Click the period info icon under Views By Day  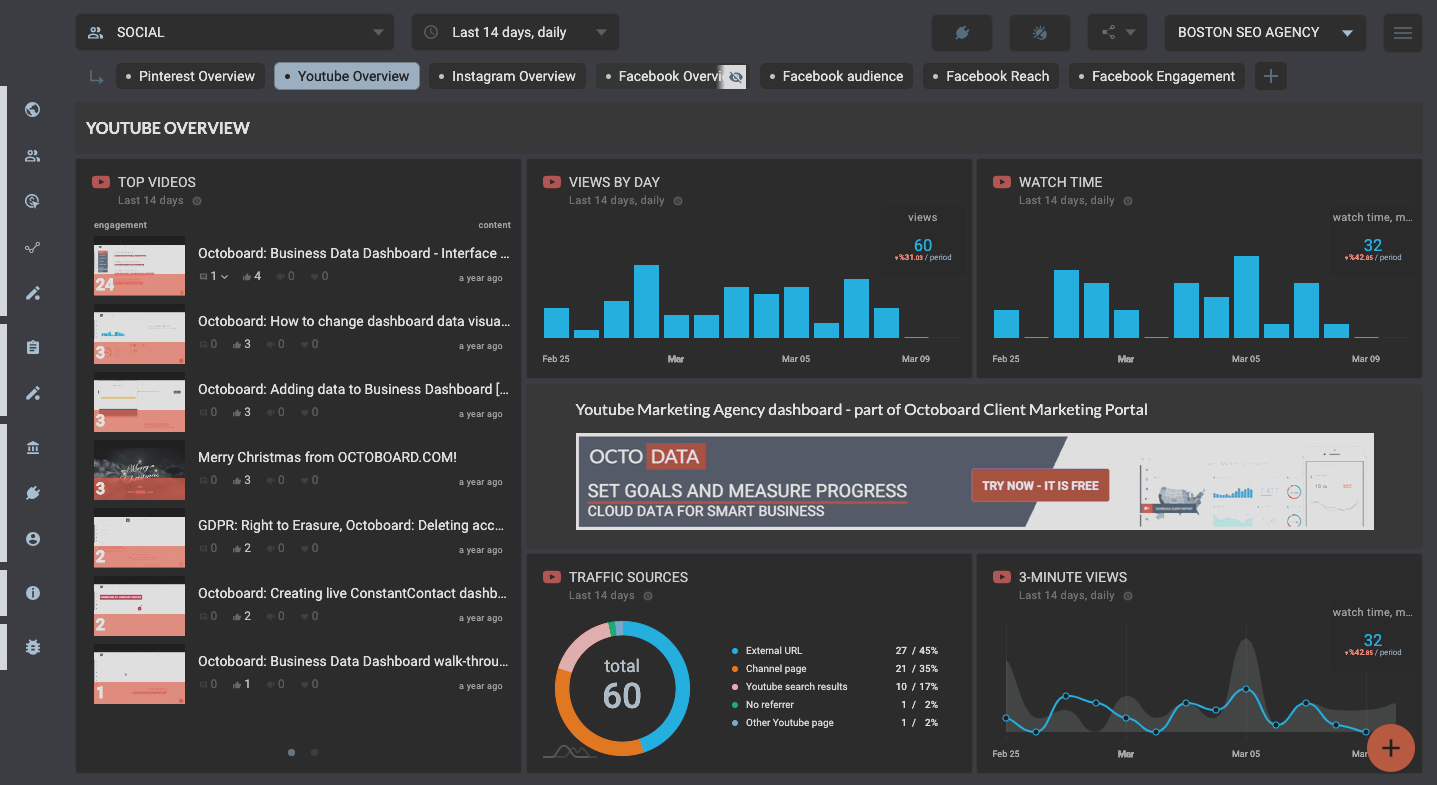pos(678,201)
